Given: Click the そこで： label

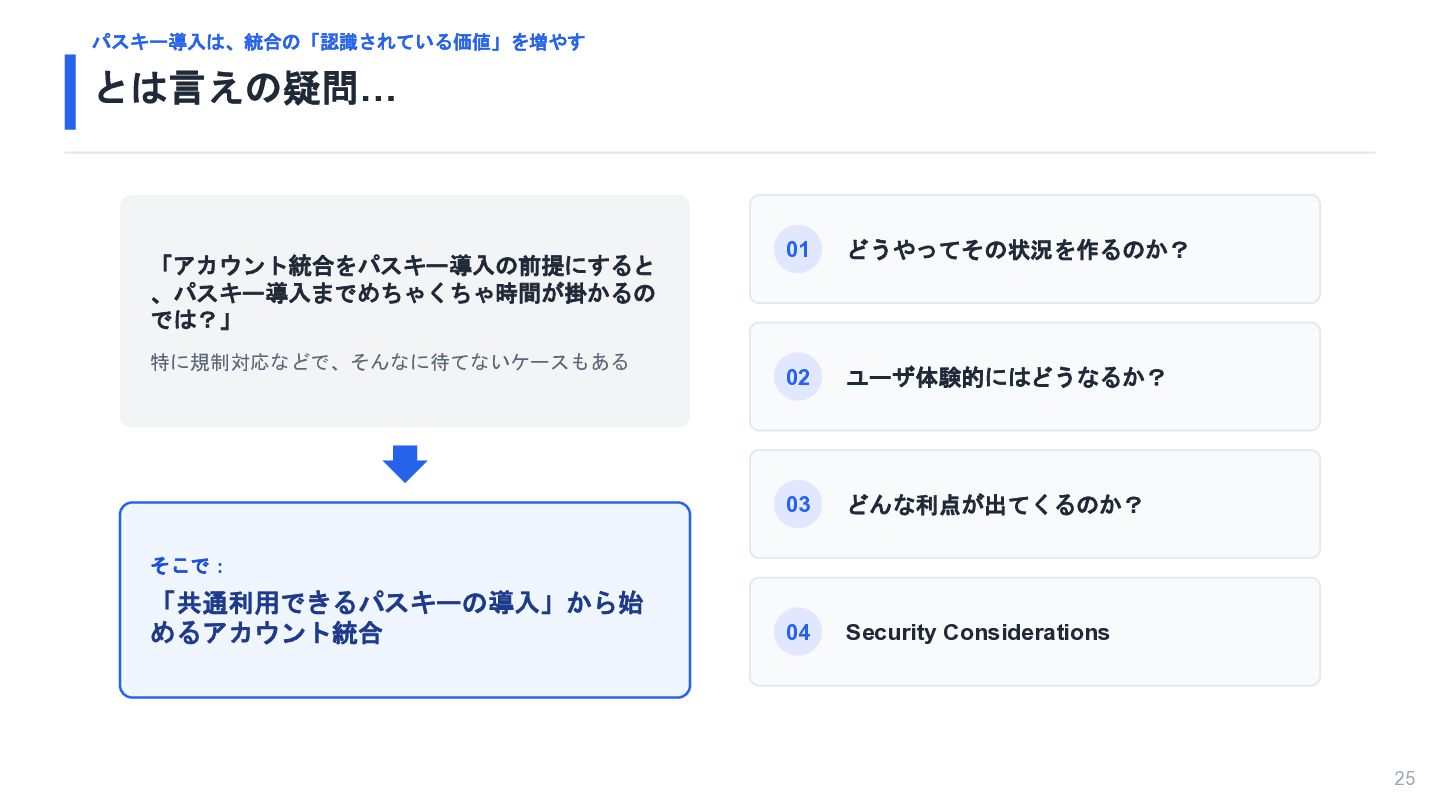Looking at the screenshot, I should (187, 566).
